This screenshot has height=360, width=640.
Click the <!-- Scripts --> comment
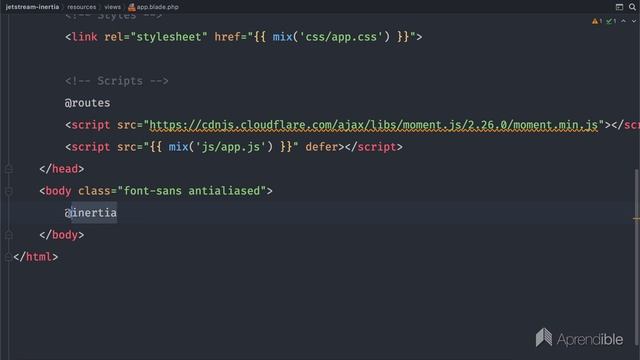[x=117, y=81]
